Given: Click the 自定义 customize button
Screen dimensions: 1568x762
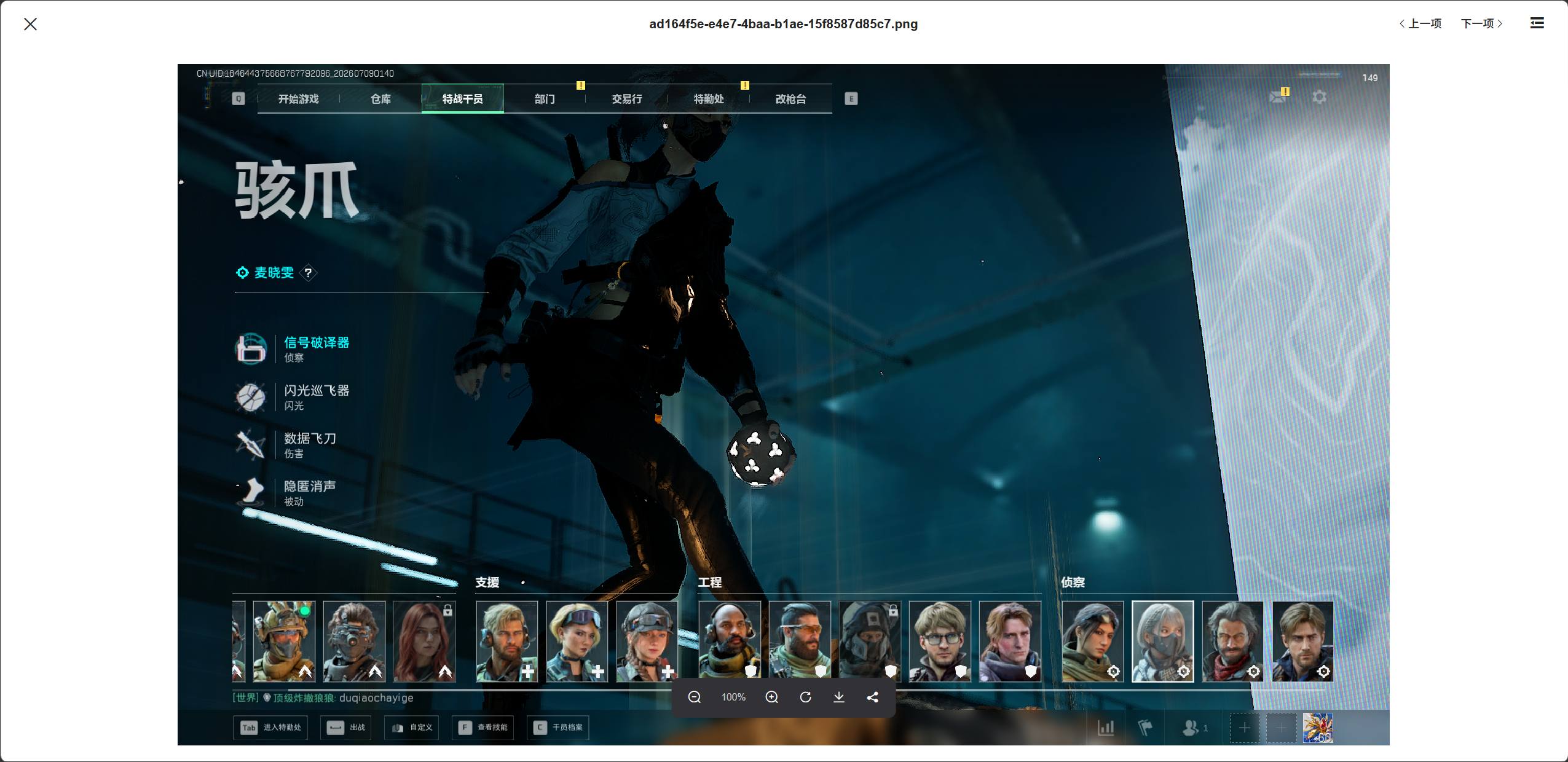Looking at the screenshot, I should point(412,728).
